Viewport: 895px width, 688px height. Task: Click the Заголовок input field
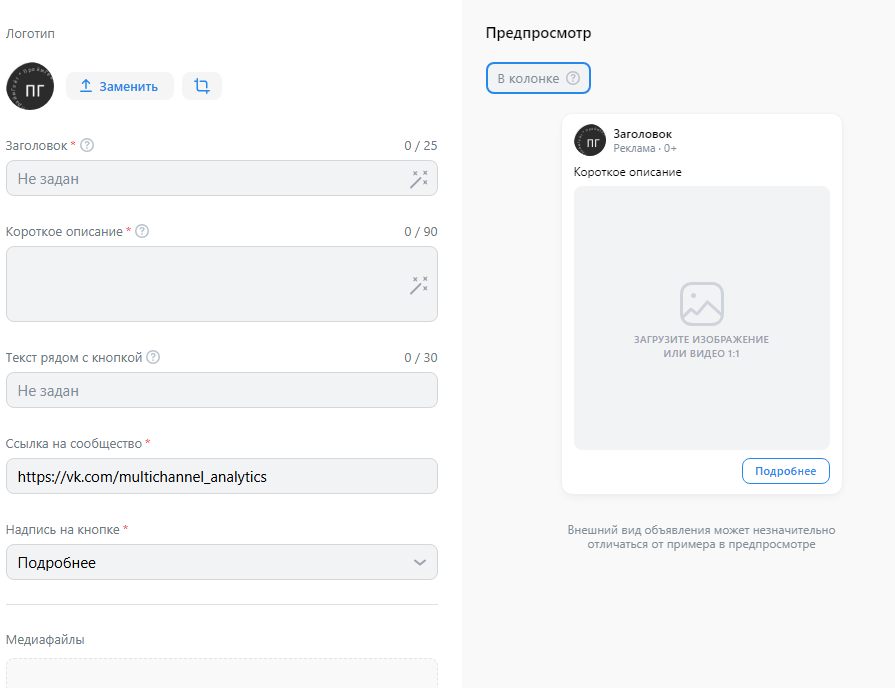[221, 178]
